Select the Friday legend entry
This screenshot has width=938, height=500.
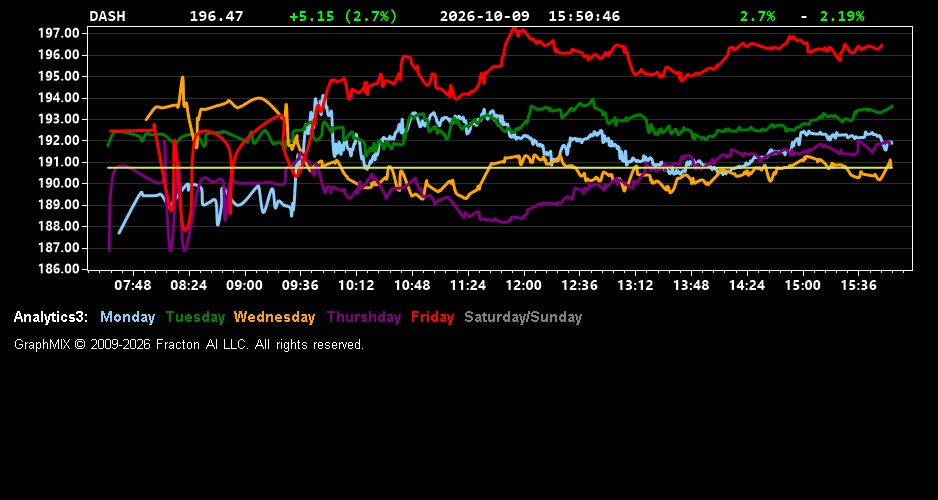pos(433,318)
